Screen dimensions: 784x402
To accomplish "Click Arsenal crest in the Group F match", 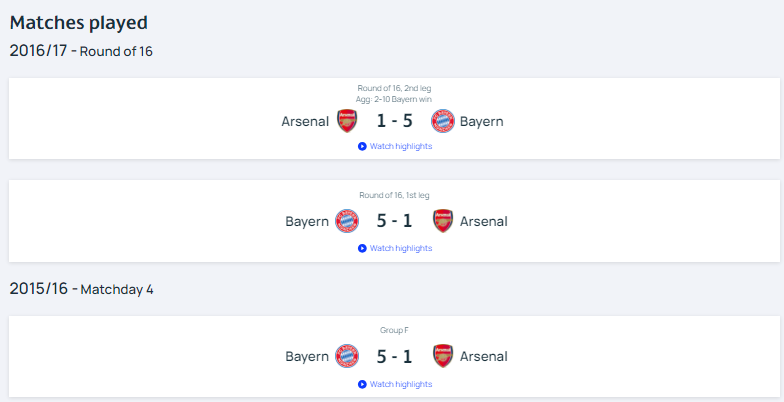I will pos(442,356).
